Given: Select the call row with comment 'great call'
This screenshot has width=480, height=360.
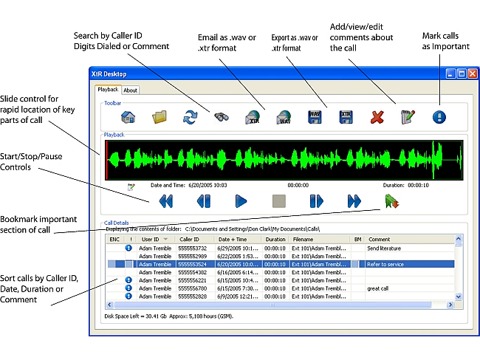Looking at the screenshot, I should (x=280, y=288).
